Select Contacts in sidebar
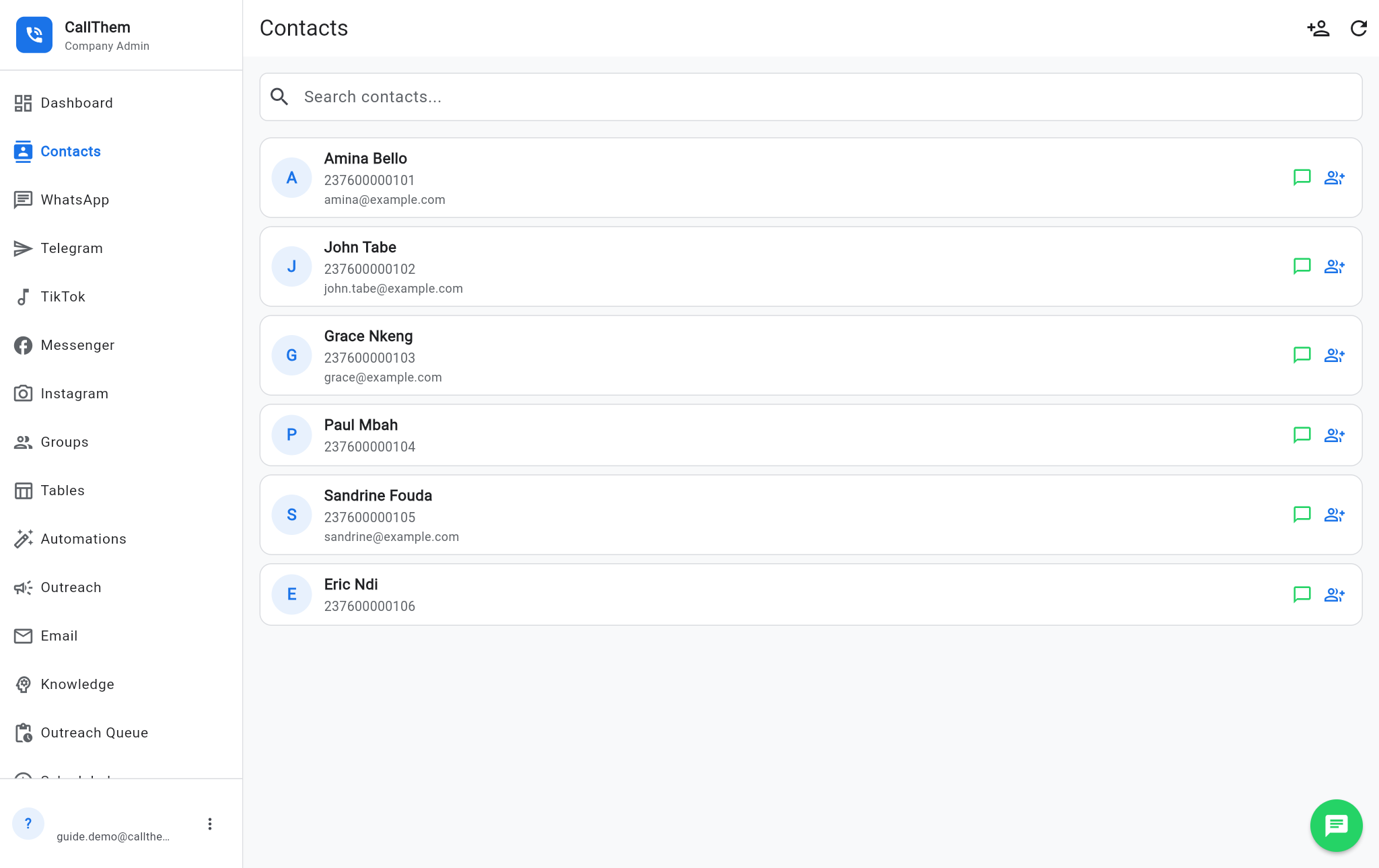 click(121, 151)
